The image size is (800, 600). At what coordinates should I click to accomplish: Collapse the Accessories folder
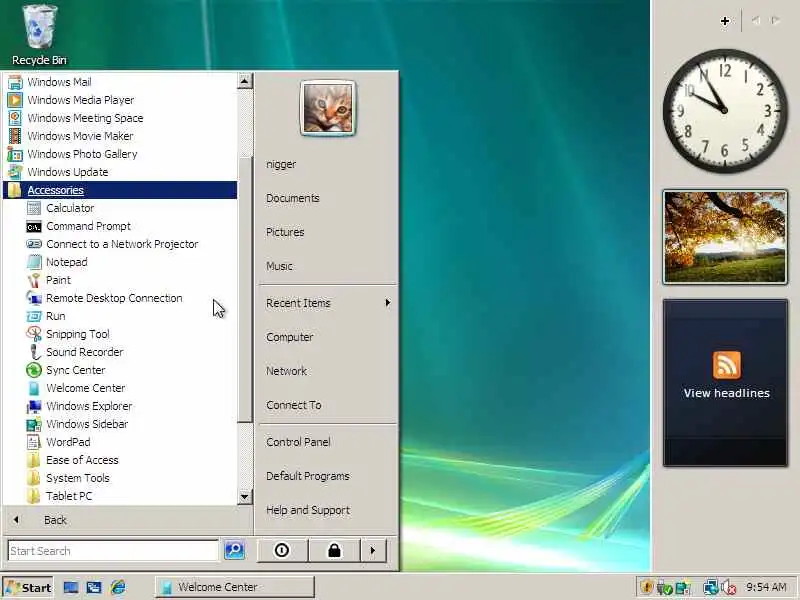[120, 190]
